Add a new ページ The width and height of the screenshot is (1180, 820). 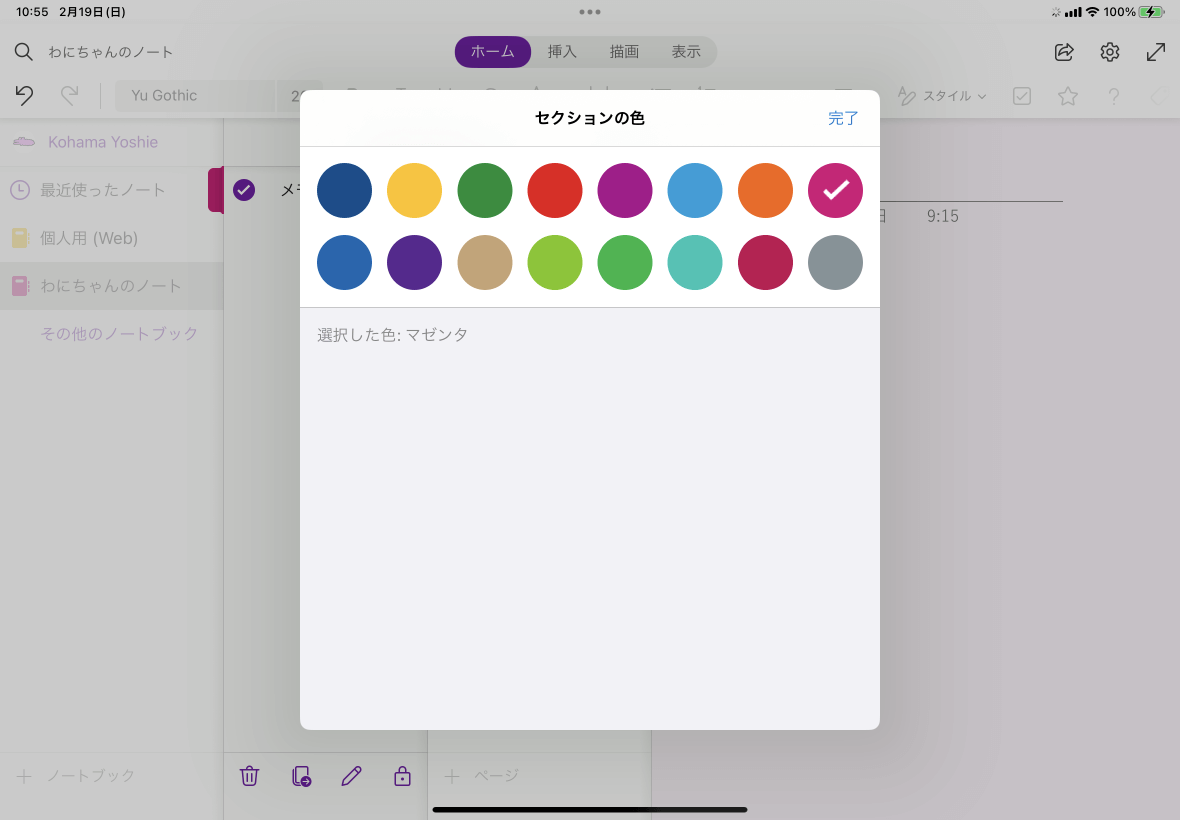pos(482,776)
